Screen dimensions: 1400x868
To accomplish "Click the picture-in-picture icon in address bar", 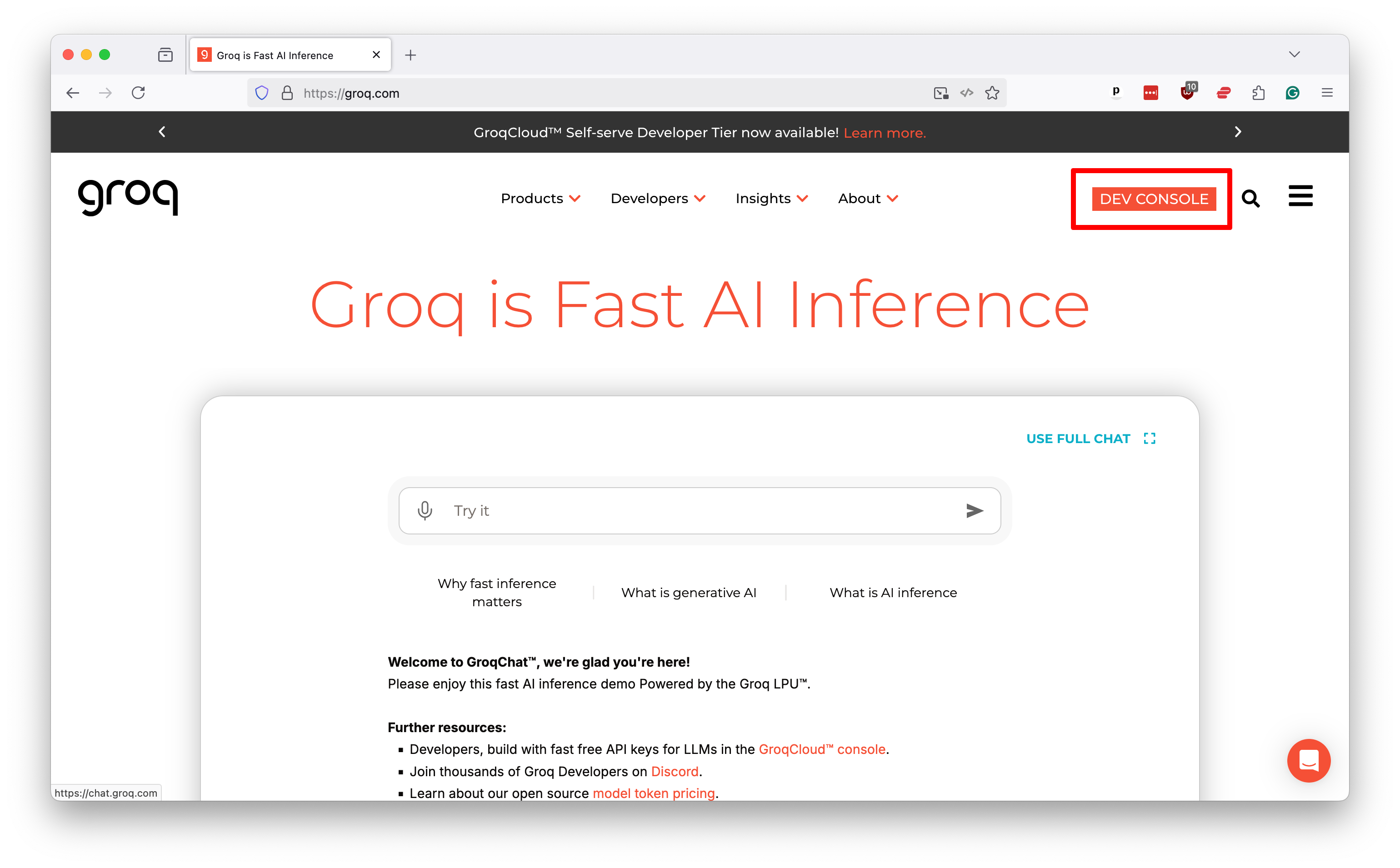I will click(x=941, y=93).
